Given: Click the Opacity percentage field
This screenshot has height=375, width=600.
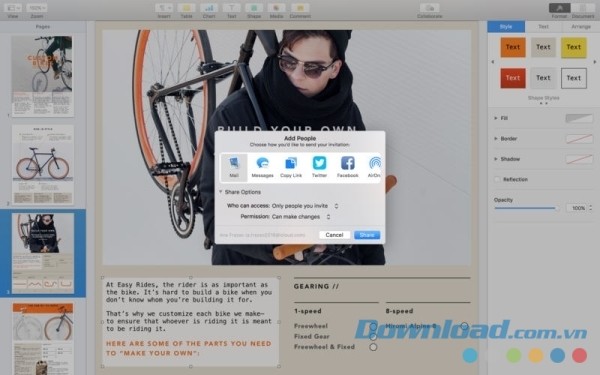Looking at the screenshot, I should [x=577, y=208].
